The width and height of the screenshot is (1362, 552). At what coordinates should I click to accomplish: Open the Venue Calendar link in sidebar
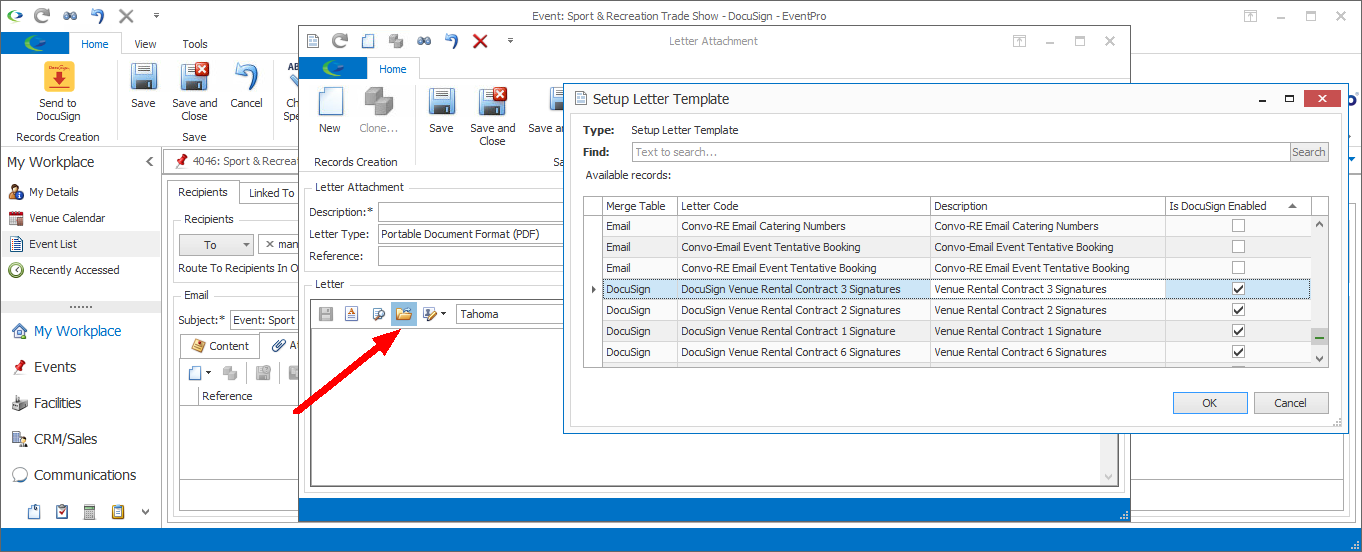click(67, 218)
